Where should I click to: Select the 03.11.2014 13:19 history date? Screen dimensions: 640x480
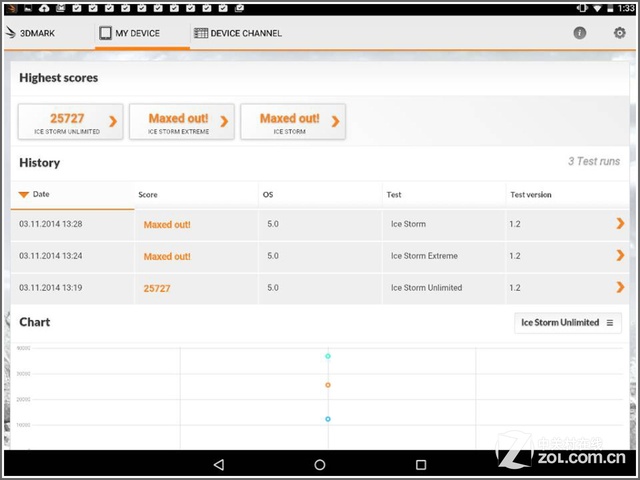(51, 288)
